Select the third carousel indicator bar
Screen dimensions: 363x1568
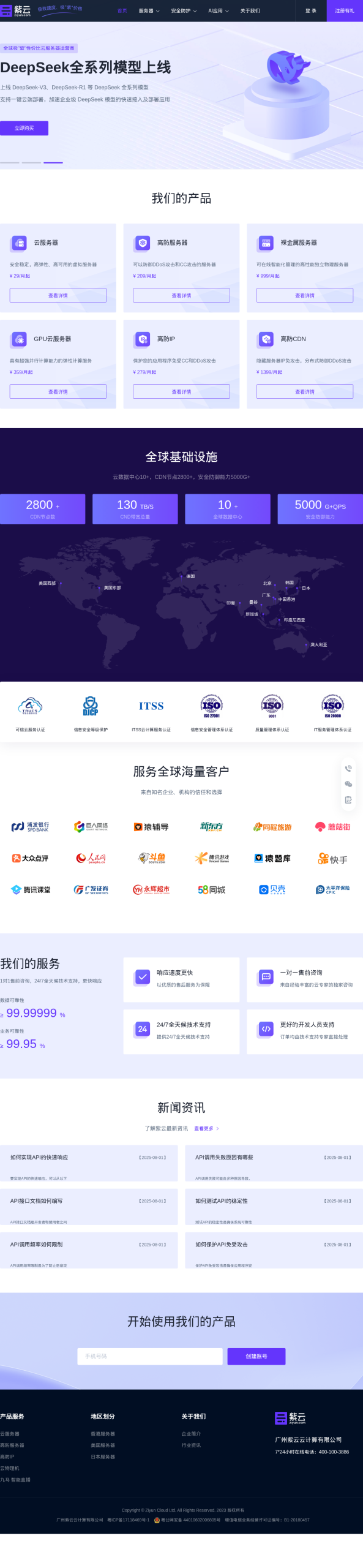tap(53, 162)
